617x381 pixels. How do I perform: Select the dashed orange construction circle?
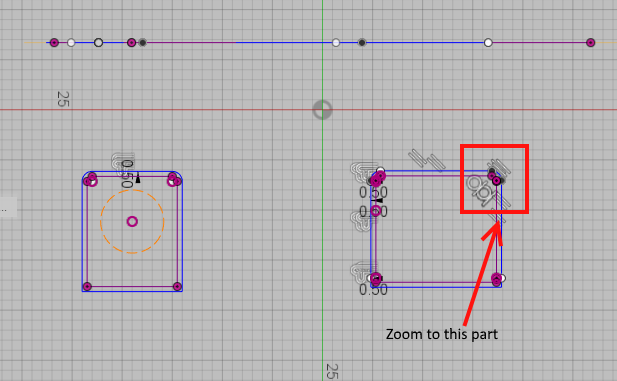coord(132,222)
